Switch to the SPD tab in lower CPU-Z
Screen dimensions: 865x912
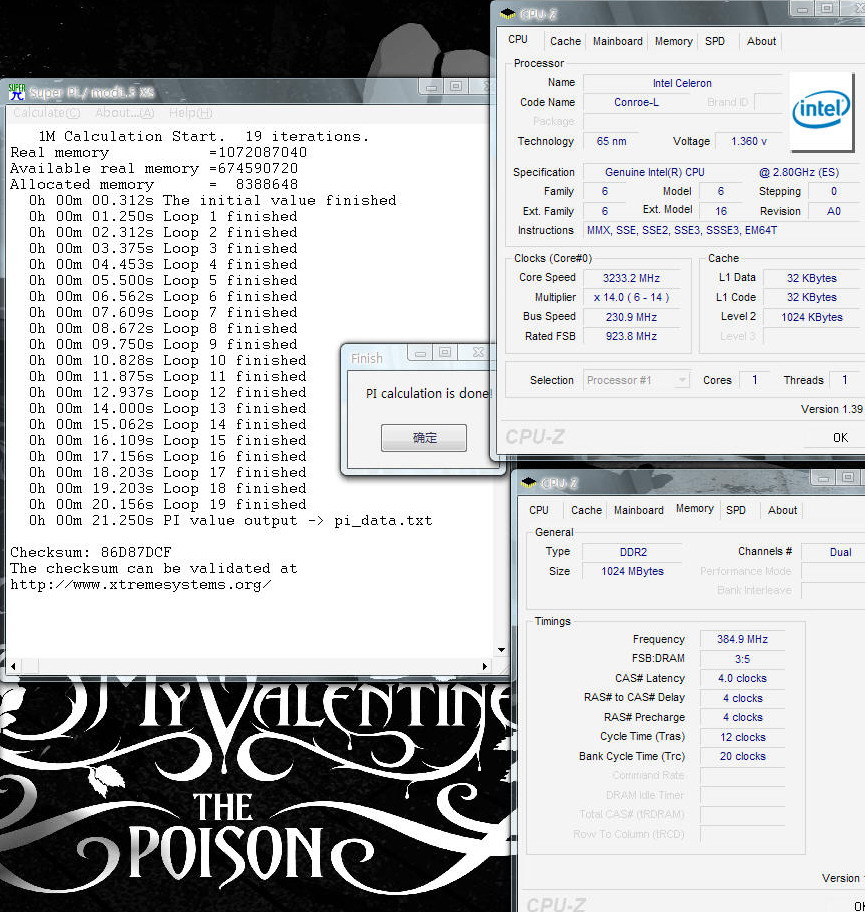736,510
